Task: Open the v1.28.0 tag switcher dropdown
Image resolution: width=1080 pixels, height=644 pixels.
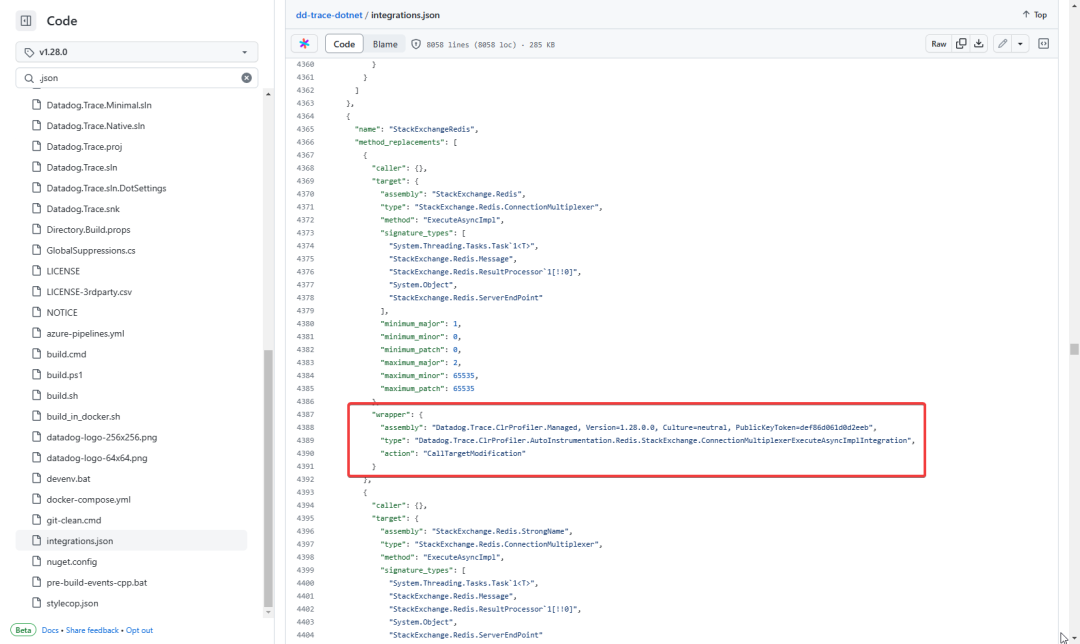Action: click(136, 52)
